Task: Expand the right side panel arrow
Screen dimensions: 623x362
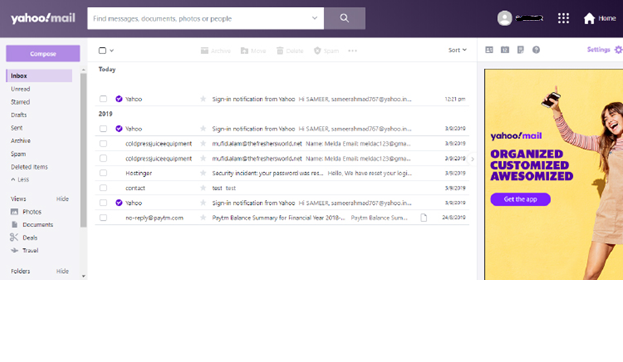Action: point(472,159)
